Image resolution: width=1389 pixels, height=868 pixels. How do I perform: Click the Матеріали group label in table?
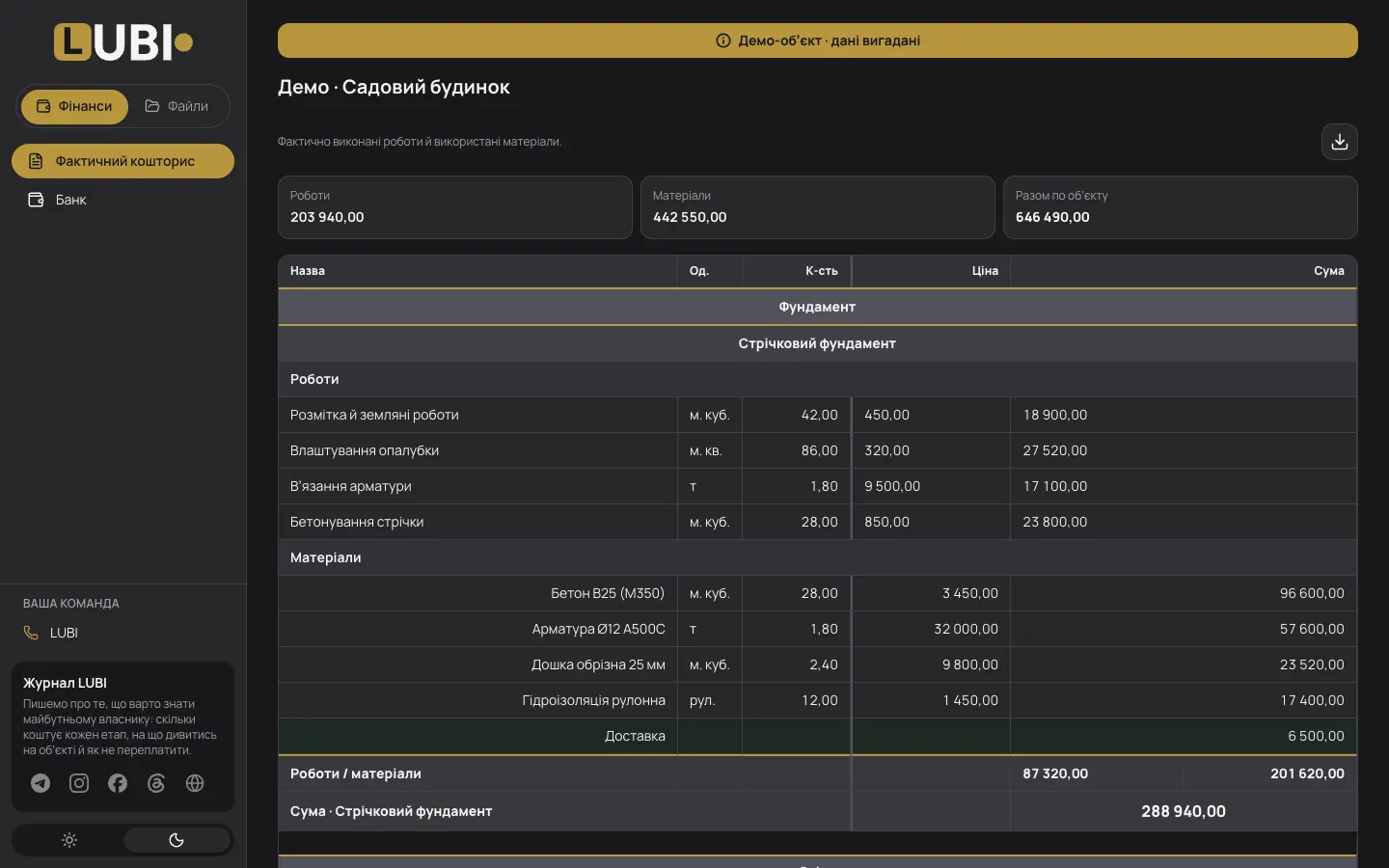(326, 557)
